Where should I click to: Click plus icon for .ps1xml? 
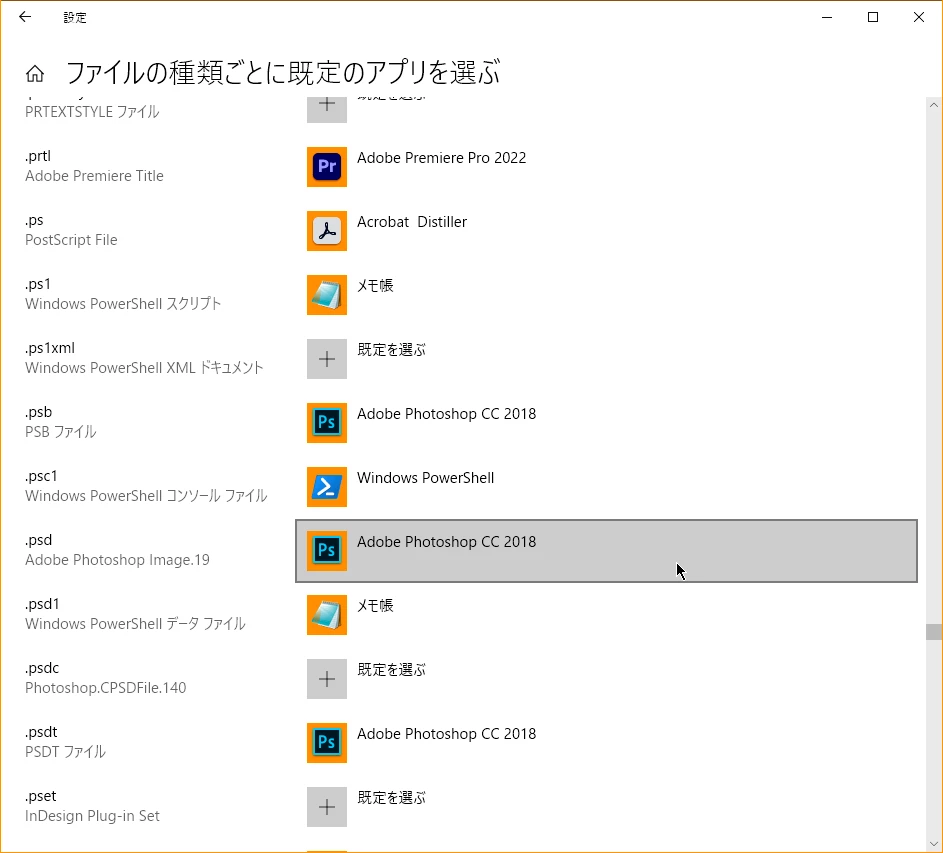[x=327, y=359]
